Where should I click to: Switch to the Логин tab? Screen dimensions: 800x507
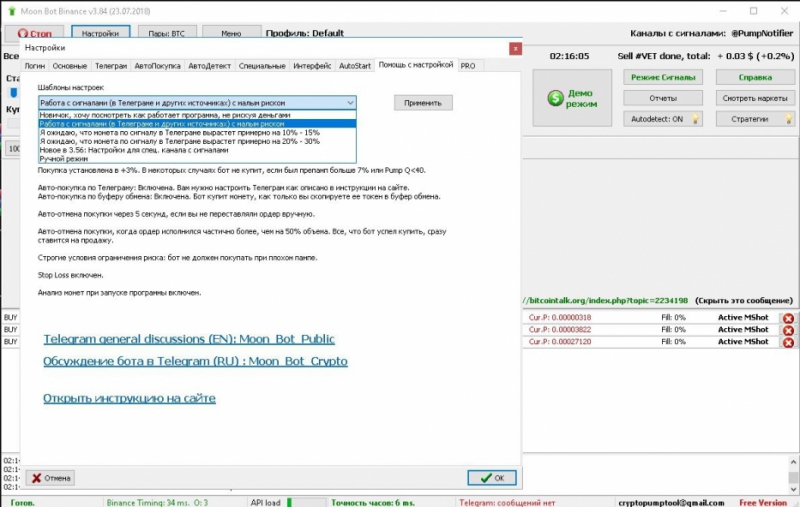point(35,66)
